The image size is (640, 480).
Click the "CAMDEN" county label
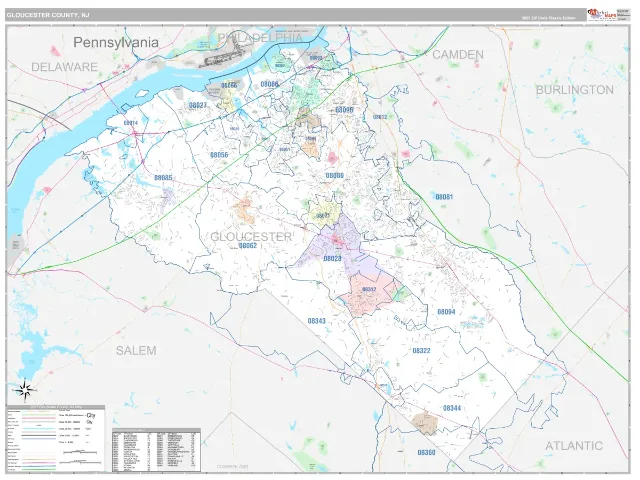click(x=458, y=55)
